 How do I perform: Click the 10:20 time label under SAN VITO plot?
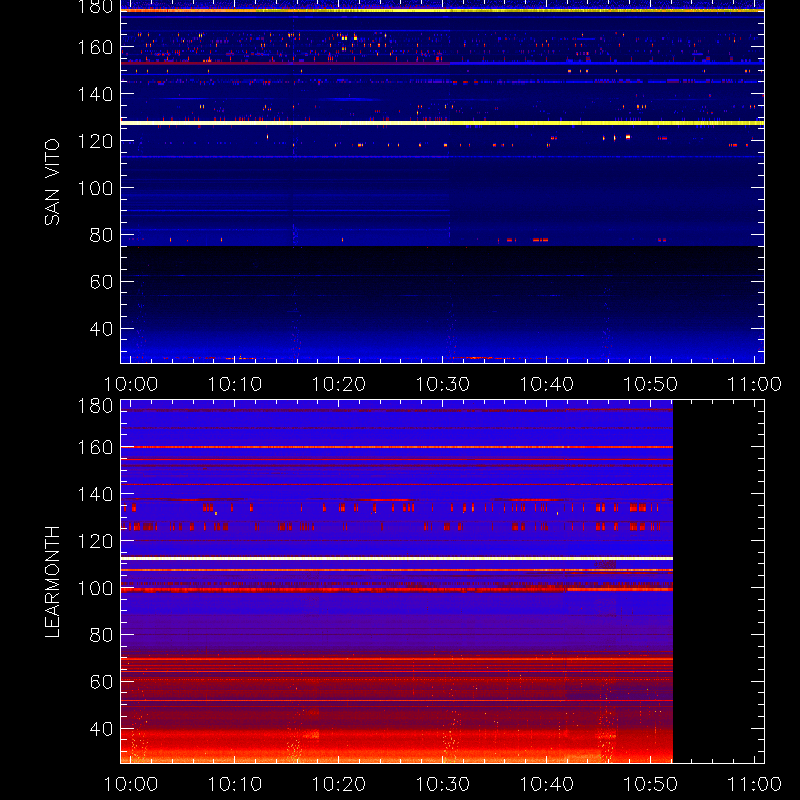pos(339,384)
